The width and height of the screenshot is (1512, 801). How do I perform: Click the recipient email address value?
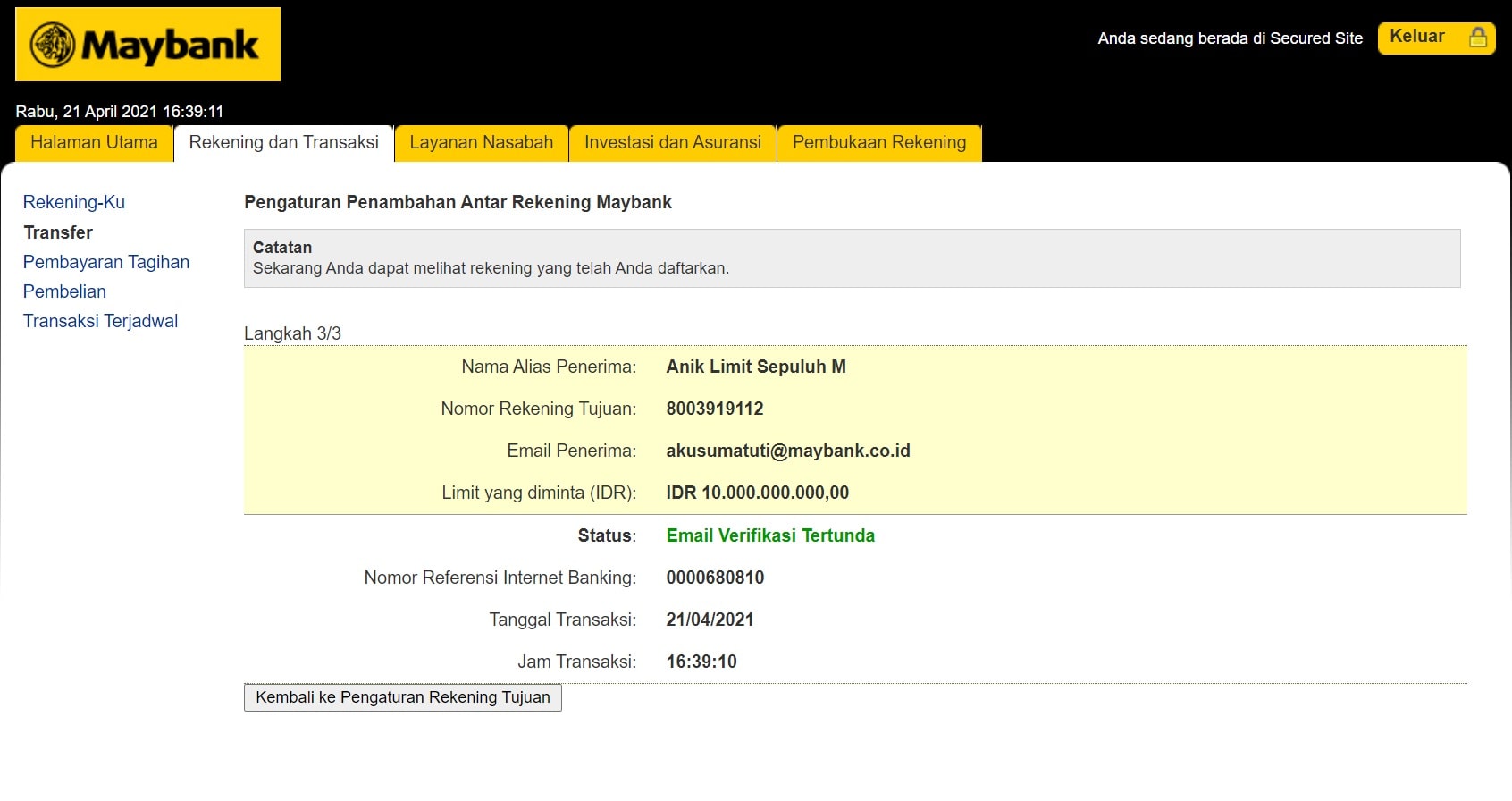tap(787, 451)
